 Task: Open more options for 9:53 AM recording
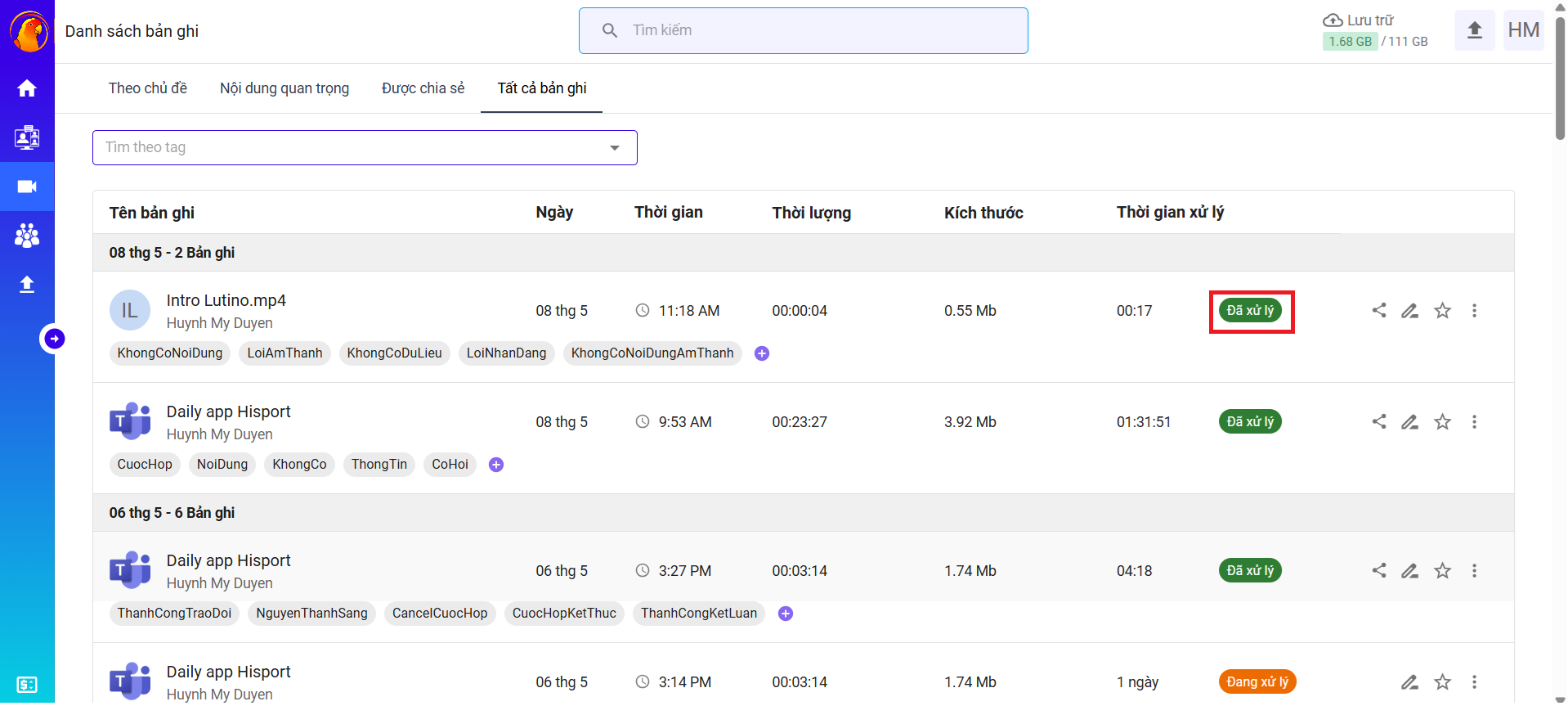(x=1475, y=422)
